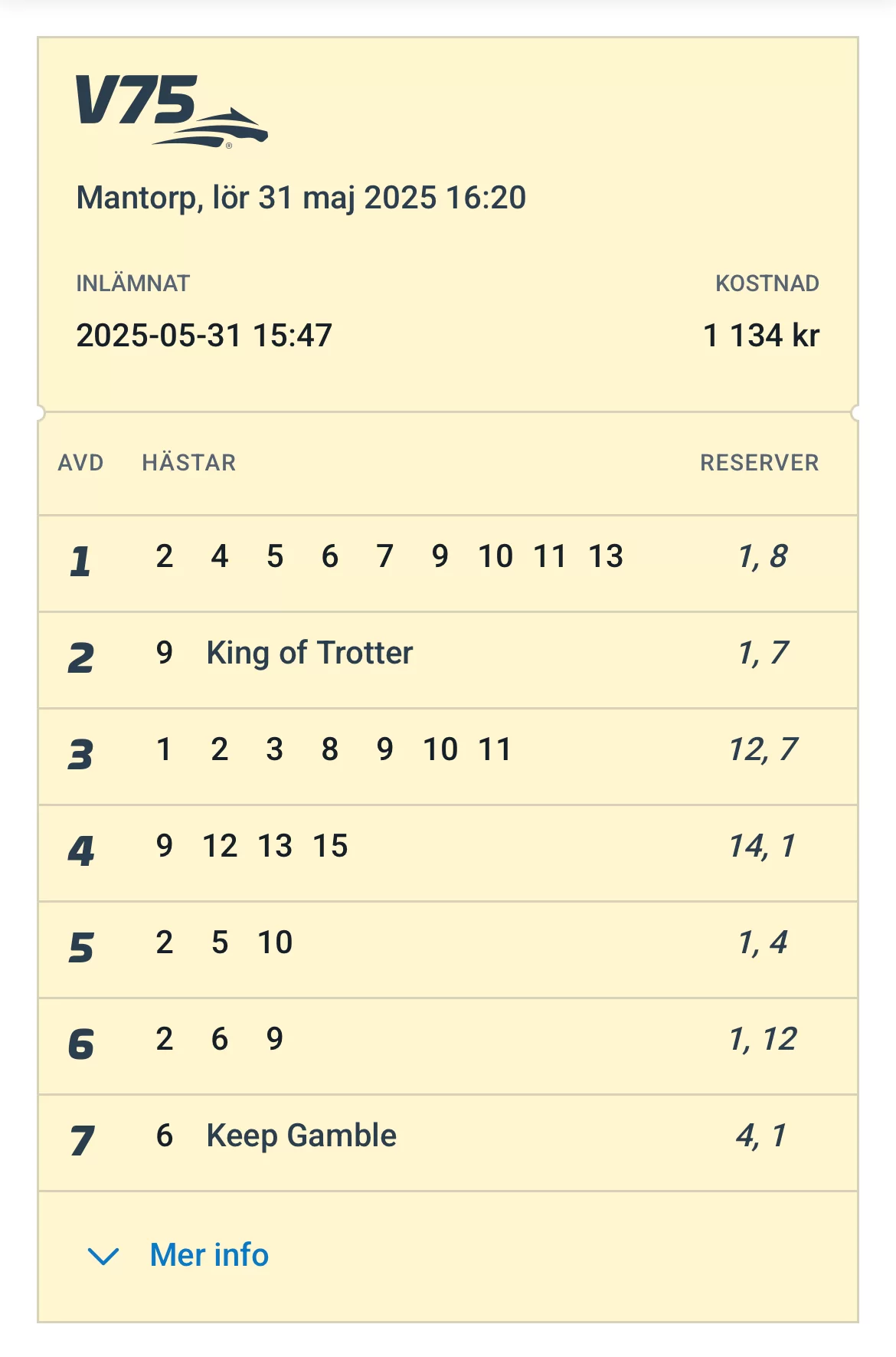
Task: Click the 1 134 kr cost amount
Action: pos(761,336)
